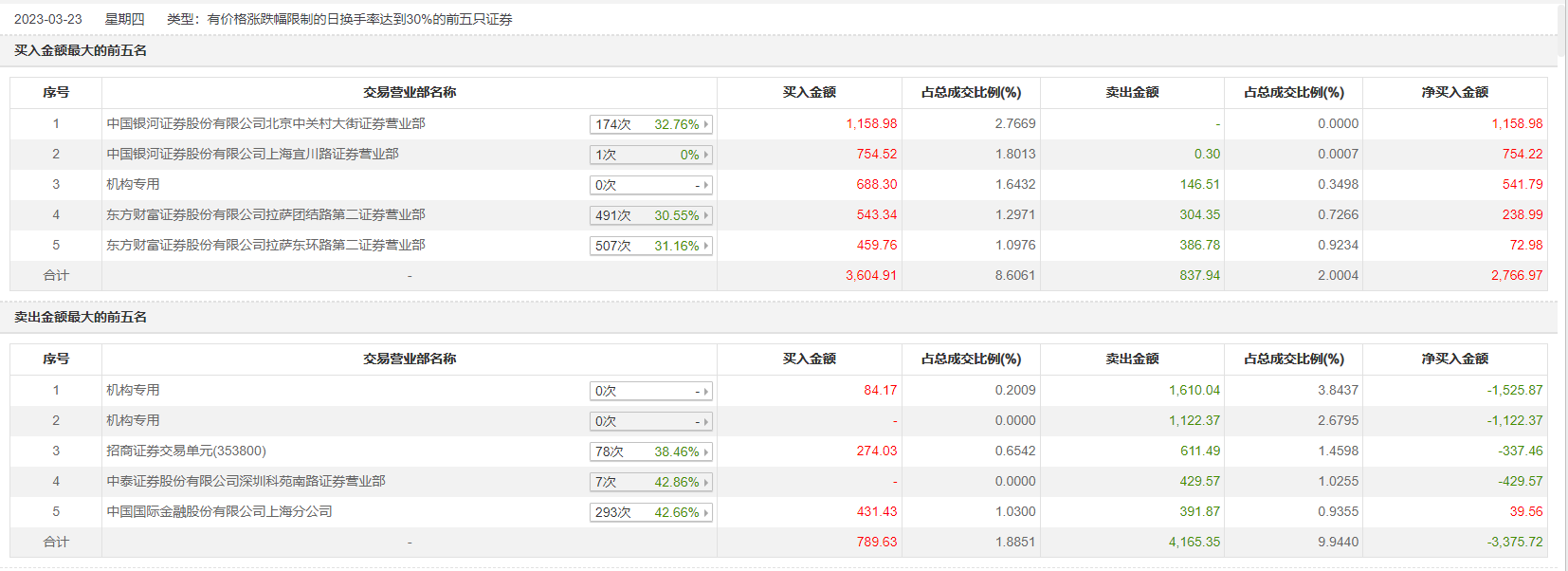Image resolution: width=1568 pixels, height=571 pixels.
Task: Click the 买入金额最大的前五名 section title
Action: pos(81,50)
